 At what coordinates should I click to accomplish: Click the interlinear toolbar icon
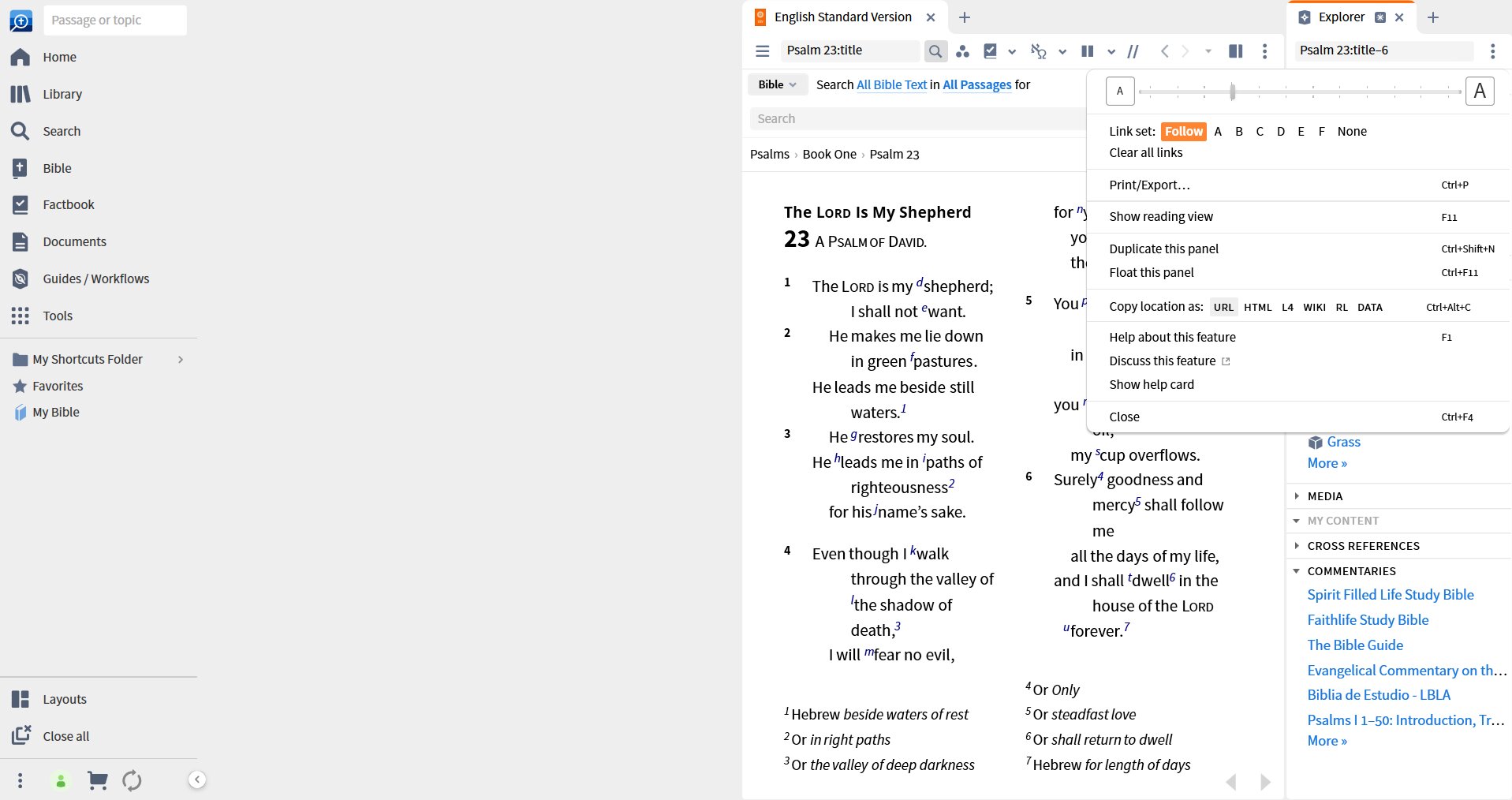point(1038,51)
